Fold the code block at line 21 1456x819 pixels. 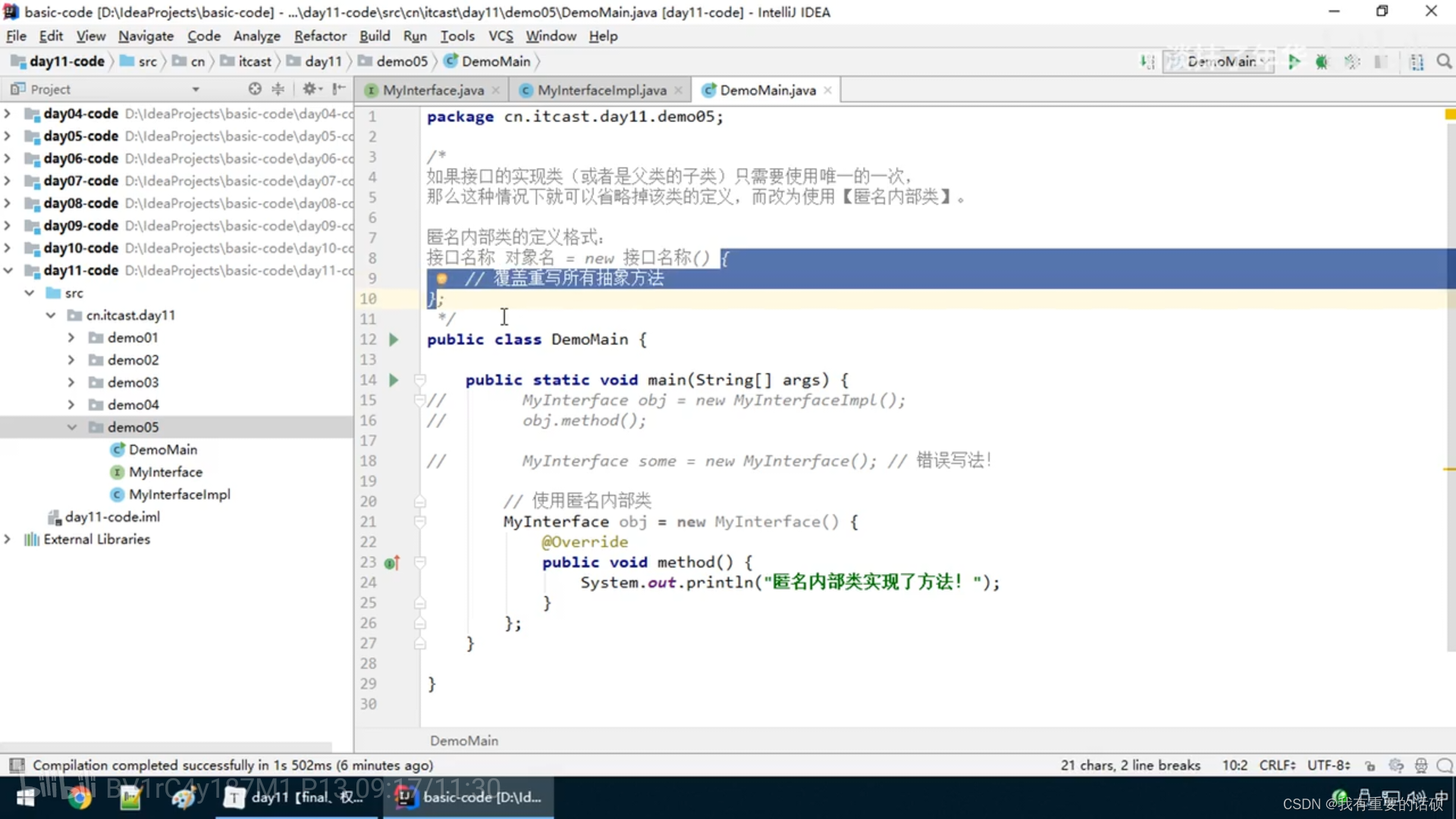419,522
